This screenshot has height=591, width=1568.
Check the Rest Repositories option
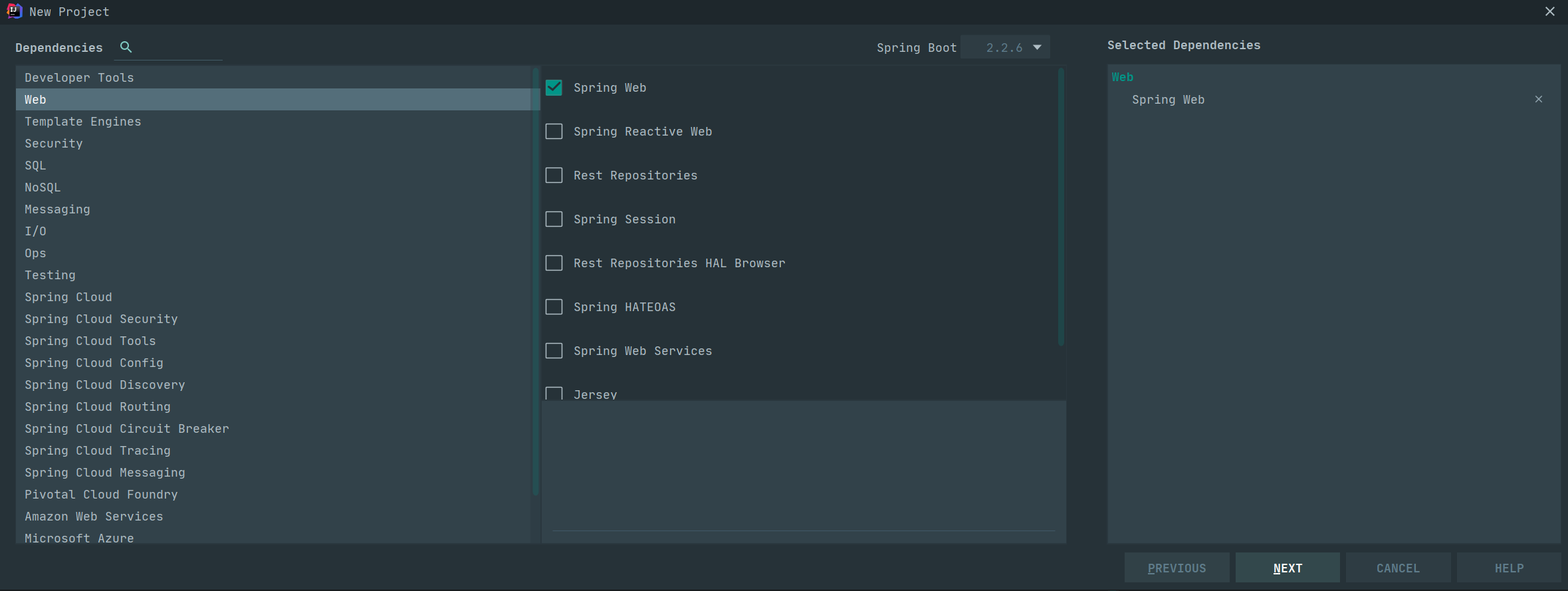click(554, 176)
